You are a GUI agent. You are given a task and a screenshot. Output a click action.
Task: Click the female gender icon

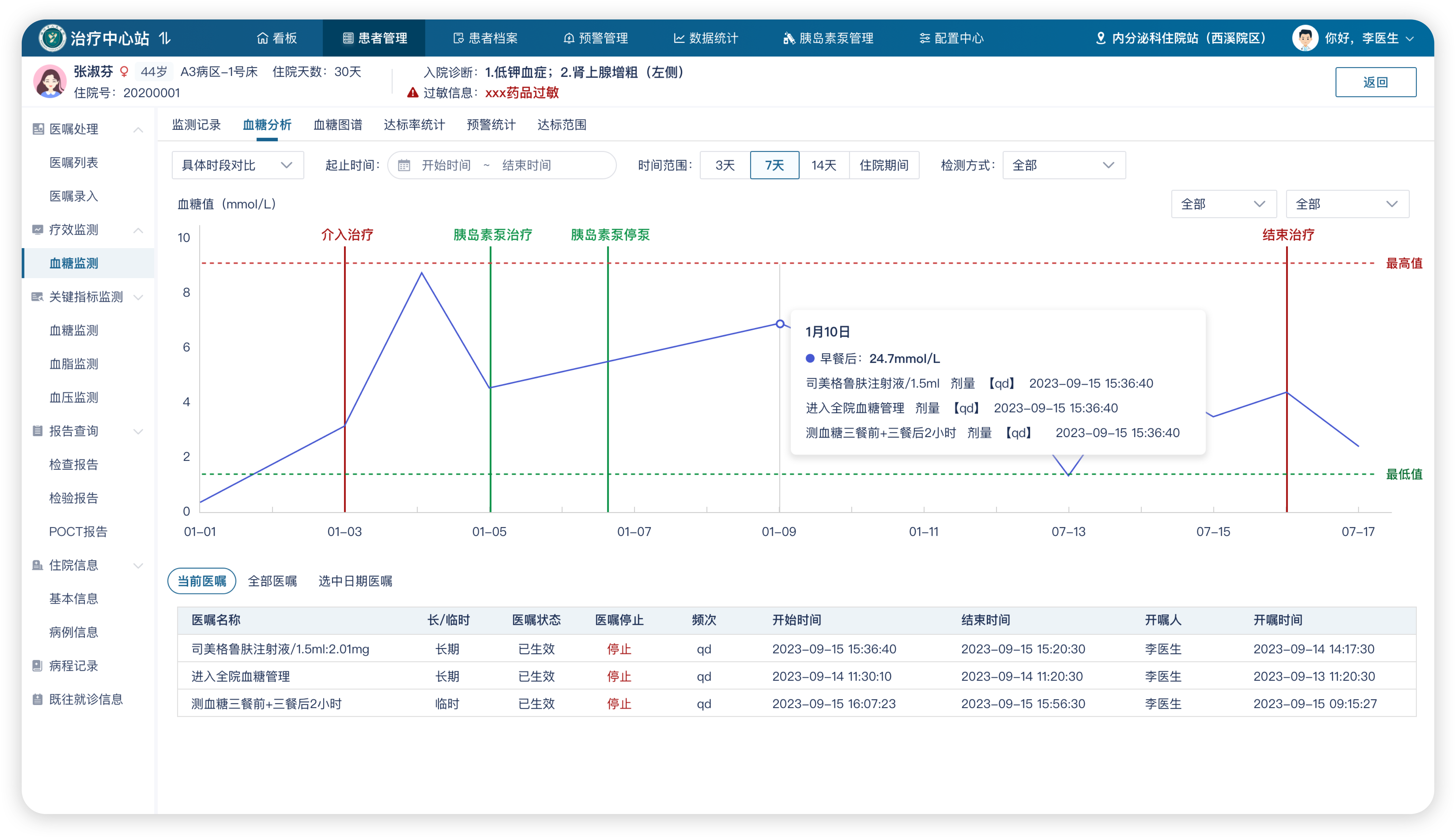point(124,72)
